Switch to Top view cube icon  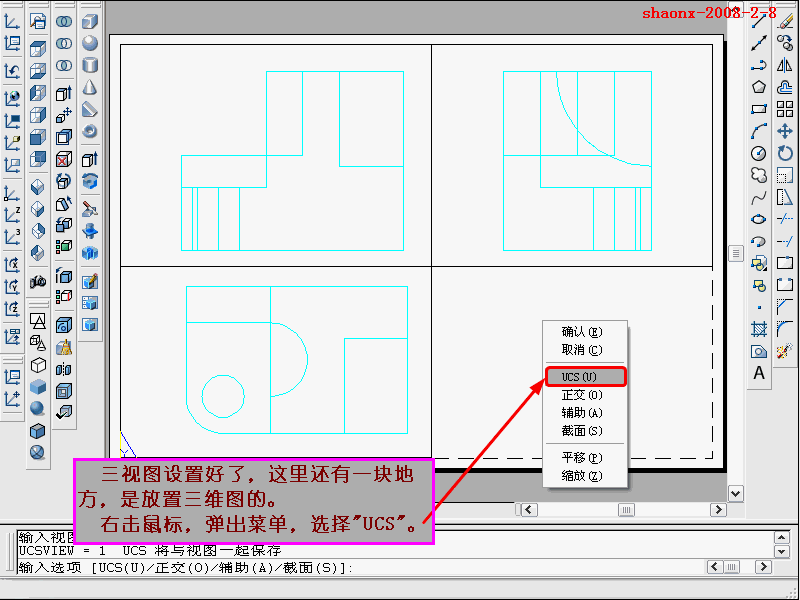(38, 49)
